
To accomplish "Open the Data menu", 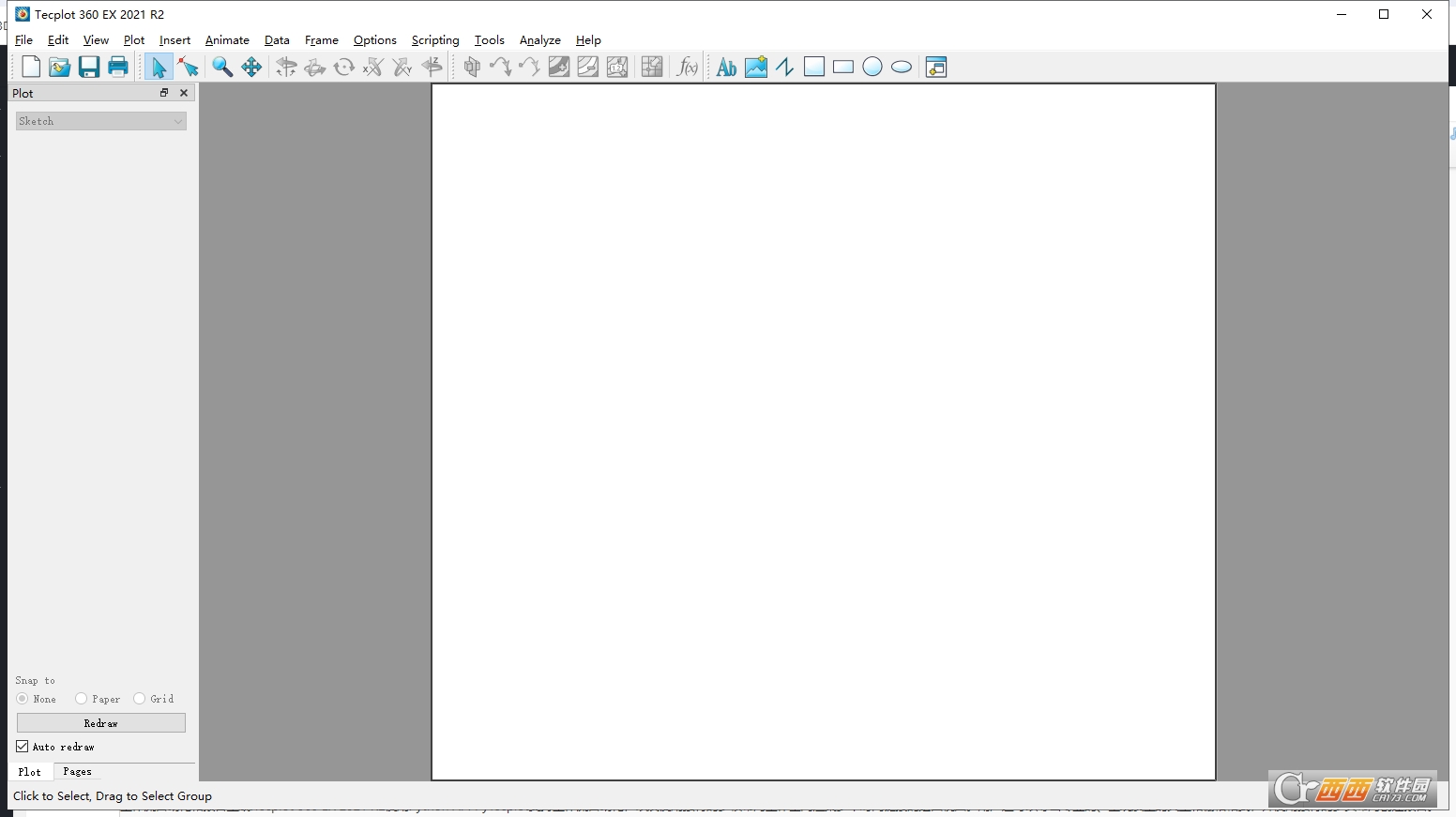I will (x=277, y=40).
